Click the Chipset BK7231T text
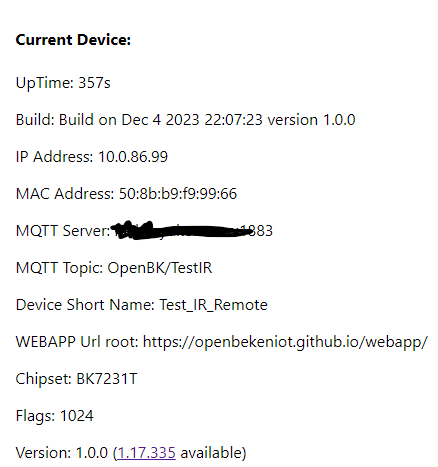438x467 pixels. (76, 379)
